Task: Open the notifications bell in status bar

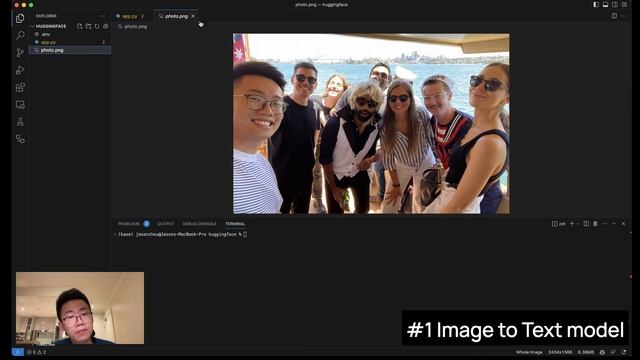Action: (624, 352)
